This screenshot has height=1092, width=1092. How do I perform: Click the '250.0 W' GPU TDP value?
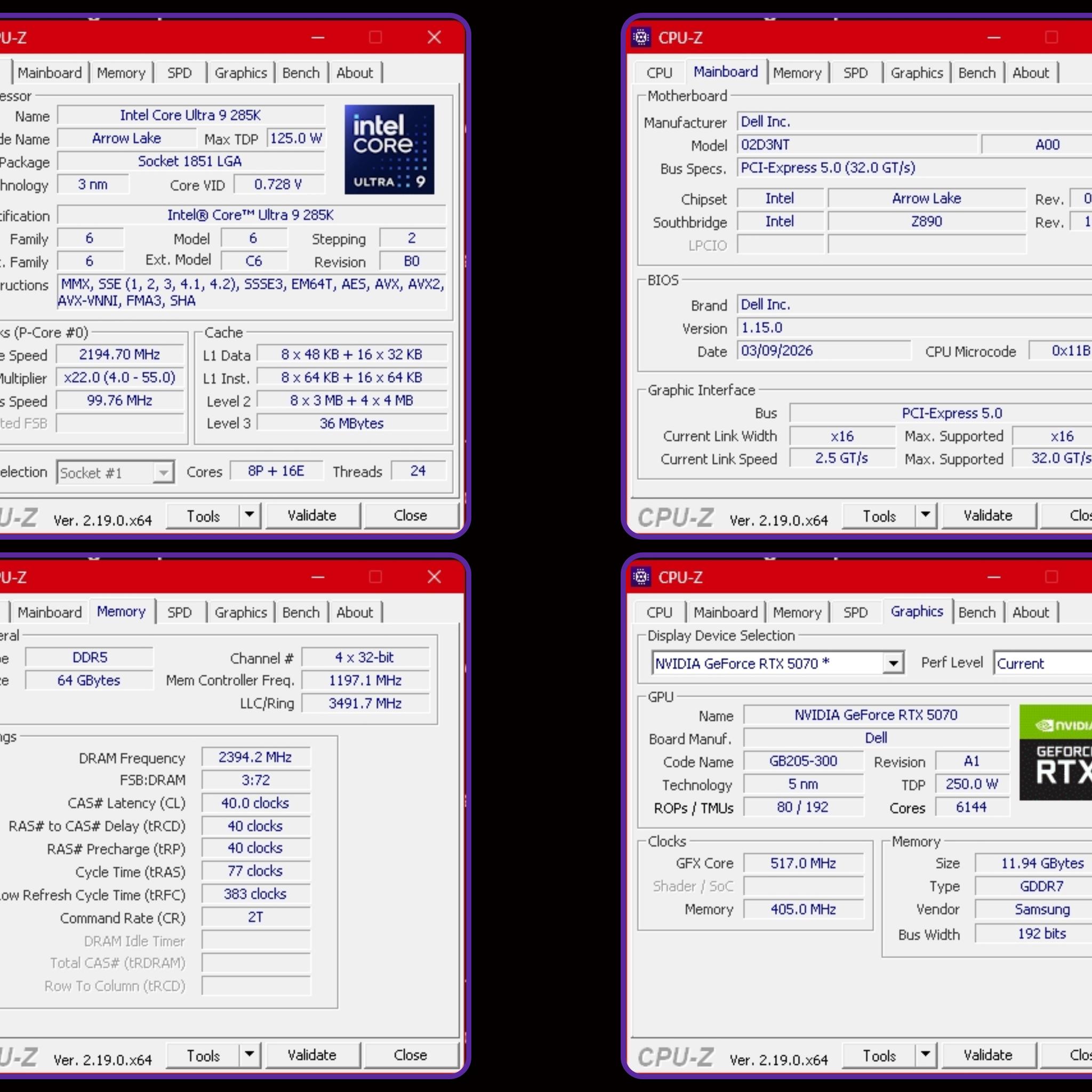tap(972, 784)
